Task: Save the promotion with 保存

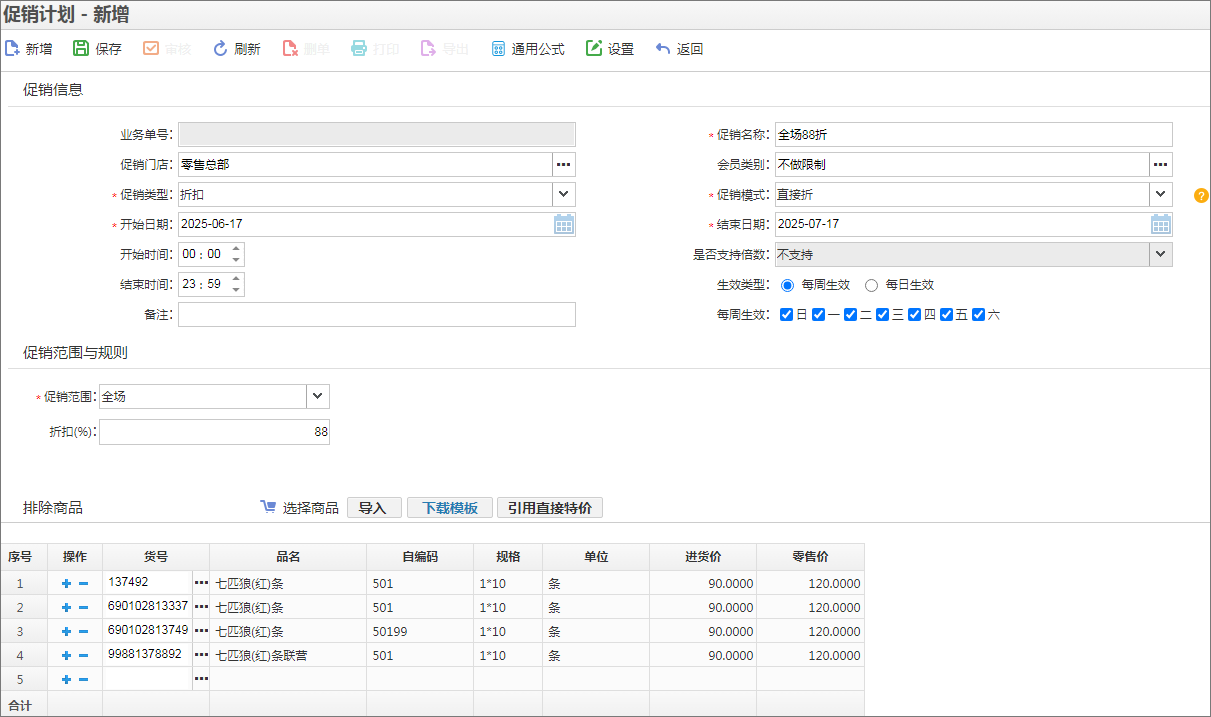Action: (x=97, y=48)
